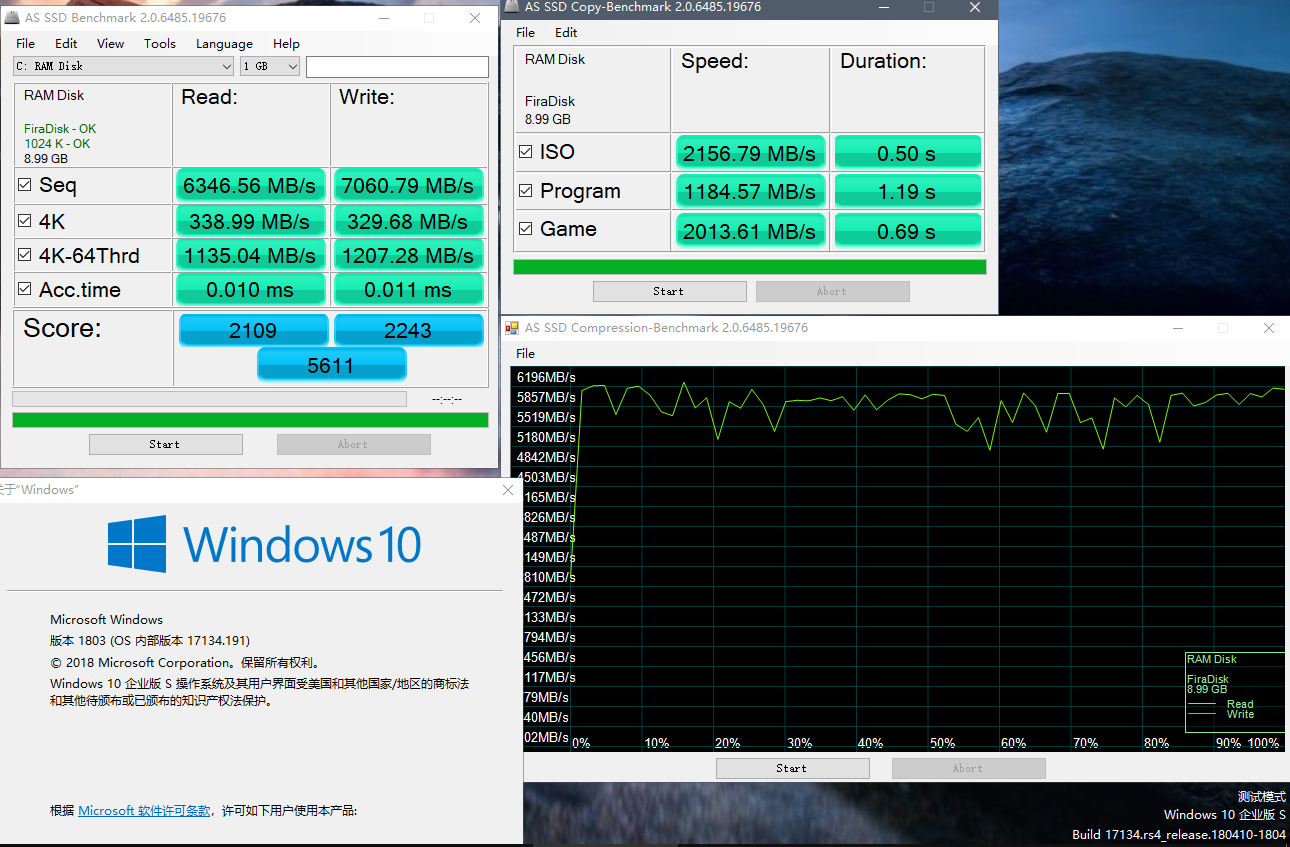Open the Microsoft 软件许可条款 license link

(x=144, y=811)
